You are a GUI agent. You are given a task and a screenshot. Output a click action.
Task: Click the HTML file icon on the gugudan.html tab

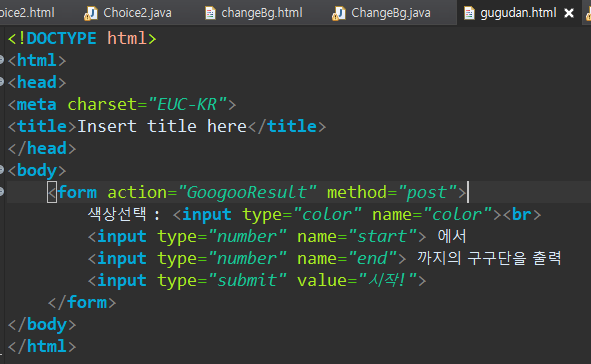point(469,14)
